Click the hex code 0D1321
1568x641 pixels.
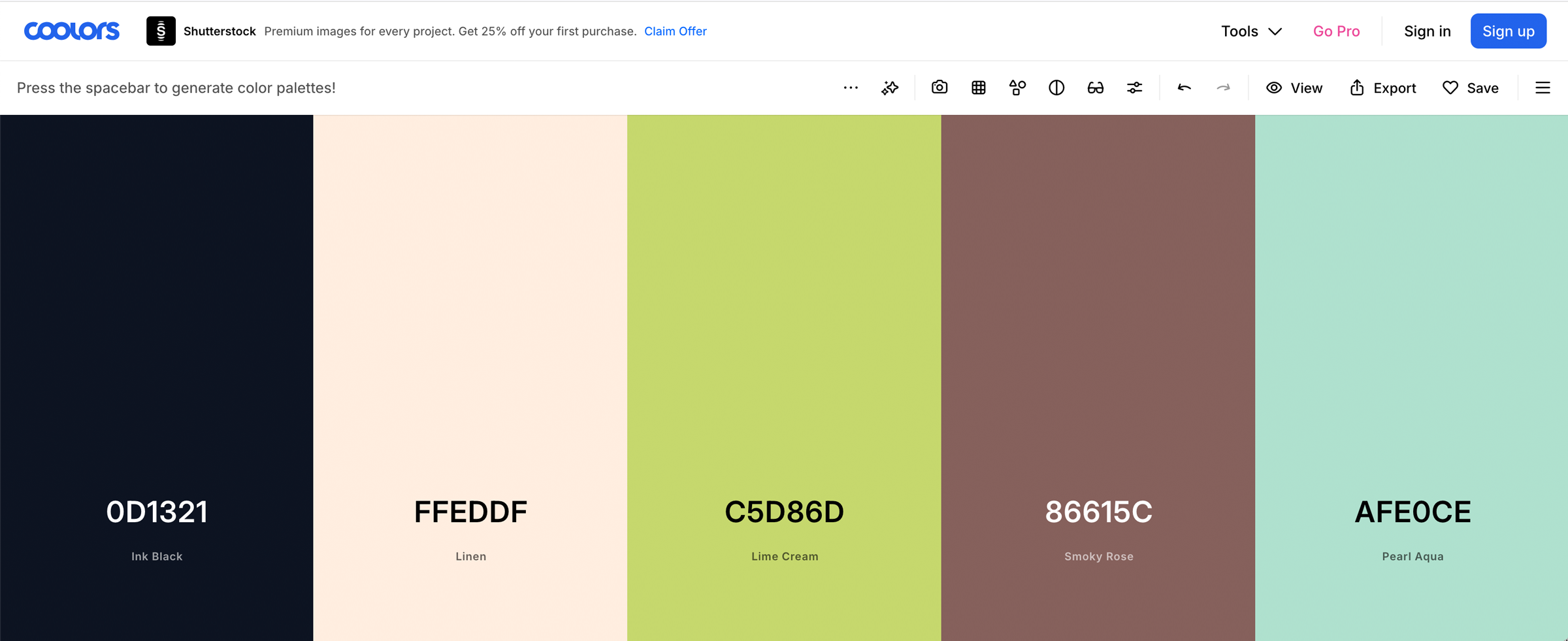pos(157,512)
